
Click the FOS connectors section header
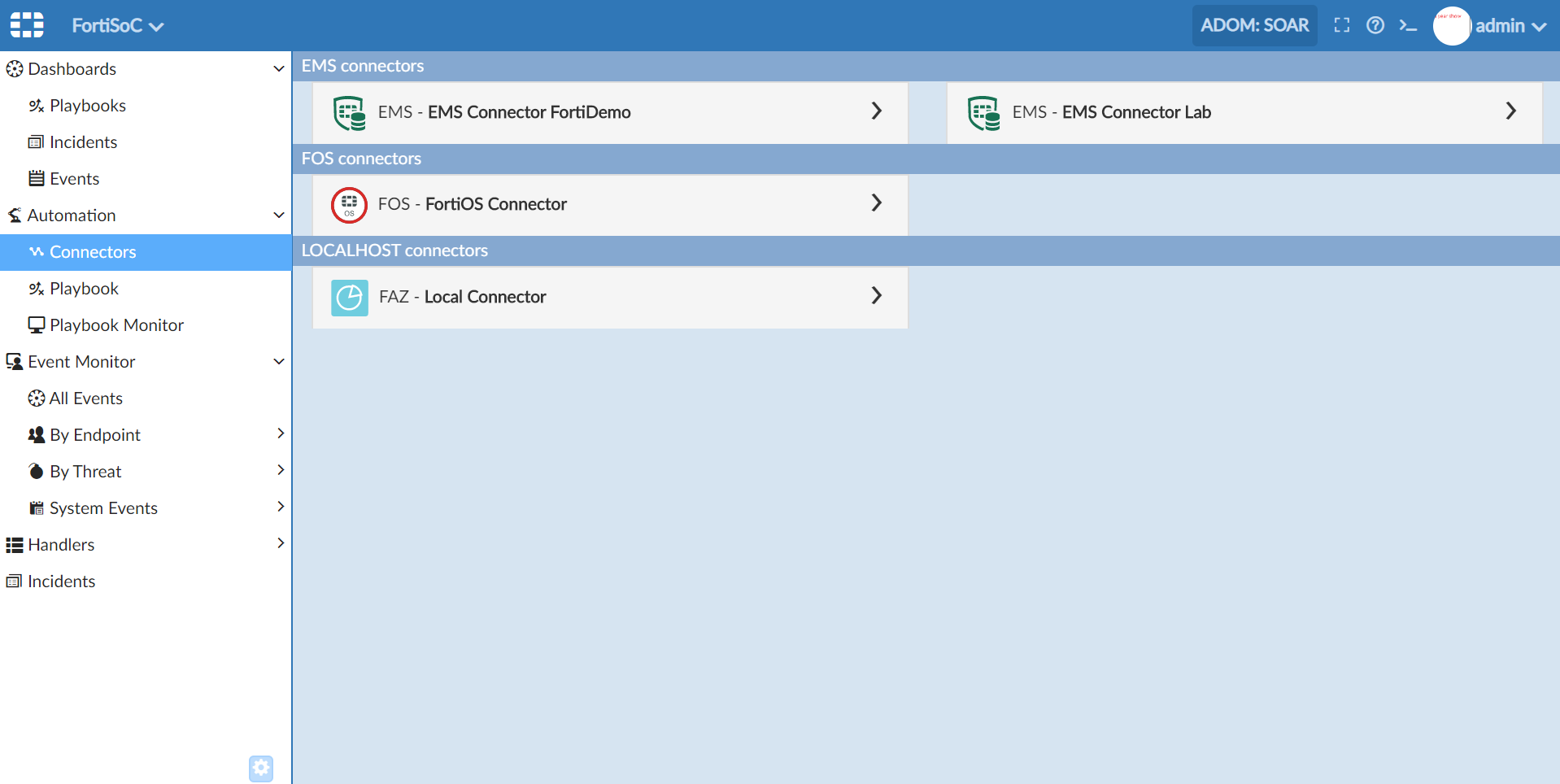pos(926,159)
